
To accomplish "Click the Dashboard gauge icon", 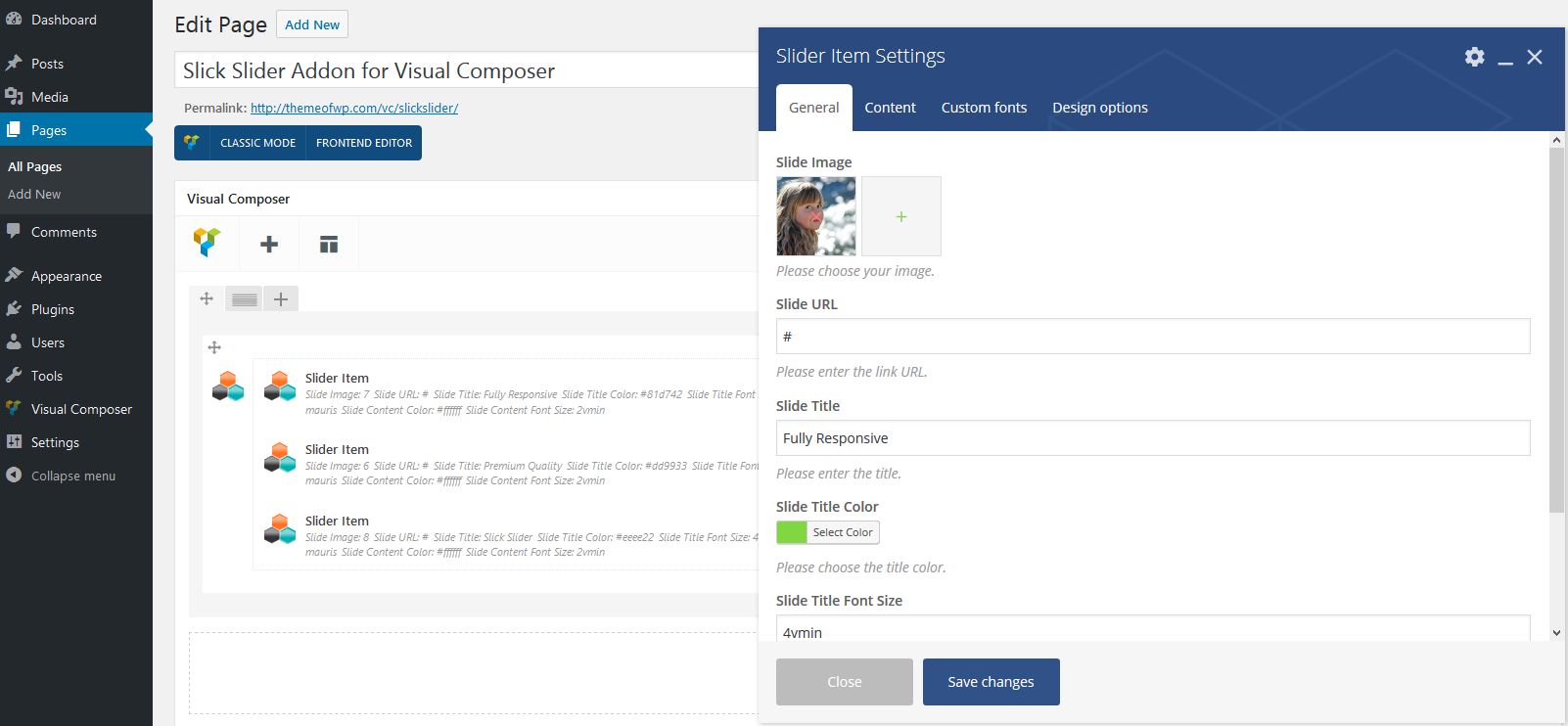I will 14,20.
